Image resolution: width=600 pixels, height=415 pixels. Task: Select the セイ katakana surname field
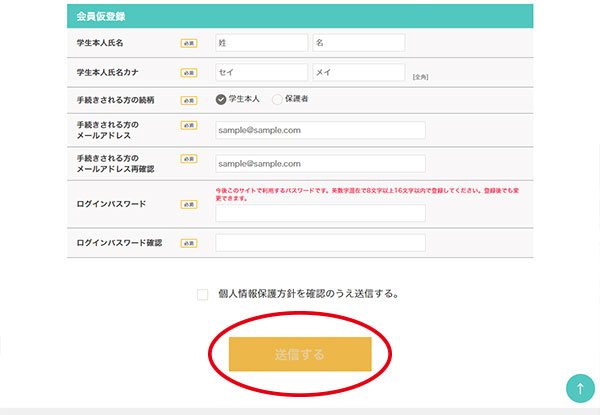coord(261,72)
